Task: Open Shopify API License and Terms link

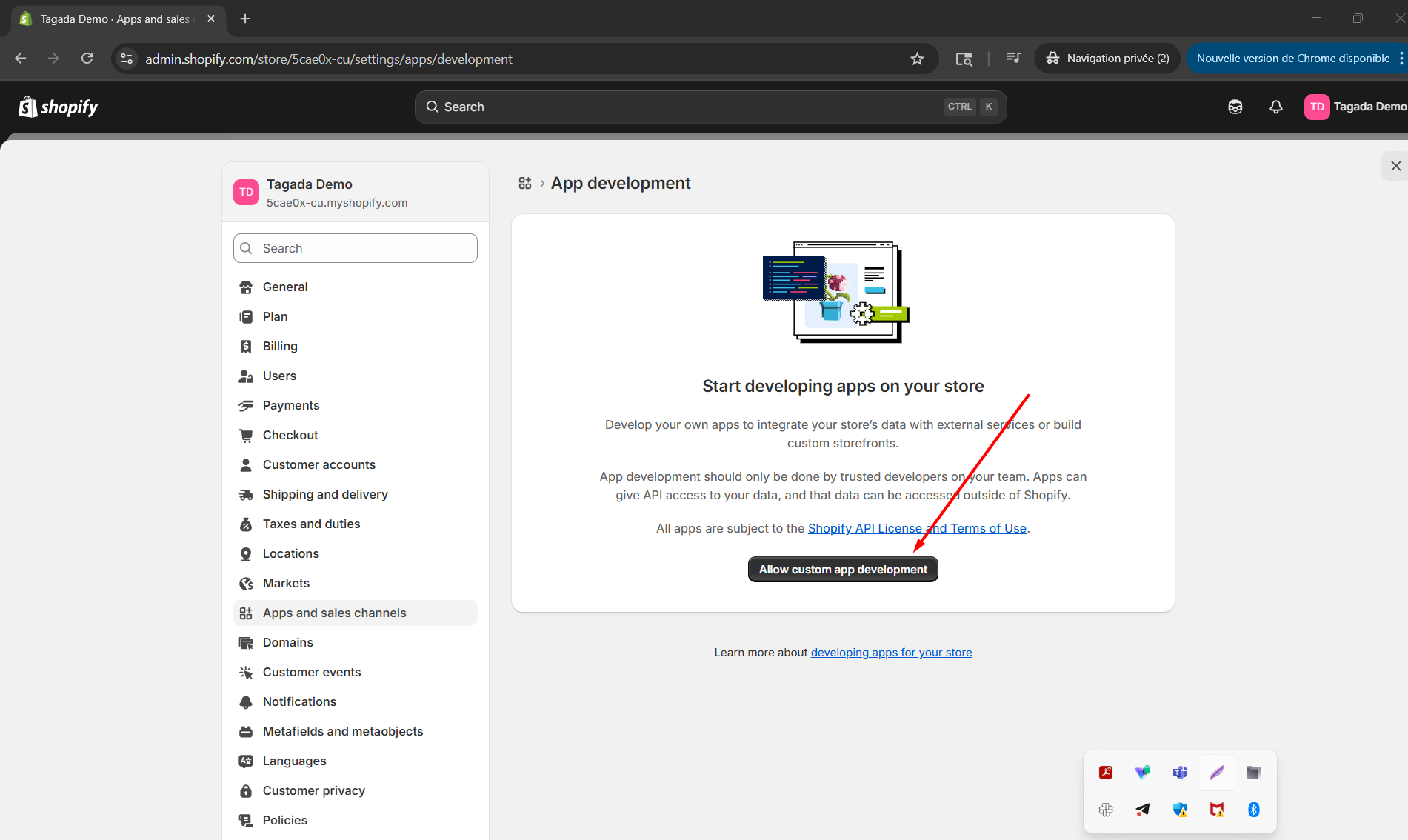Action: [917, 528]
